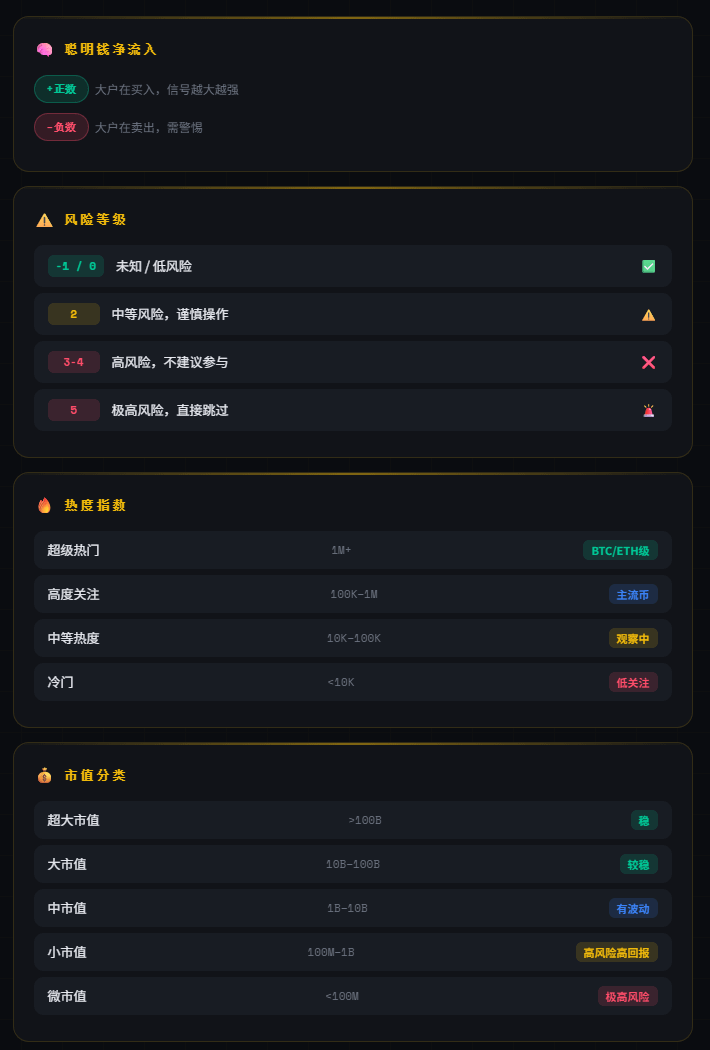The height and width of the screenshot is (1050, 710).
Task: Click the blue 主流币 tag
Action: coord(633,595)
